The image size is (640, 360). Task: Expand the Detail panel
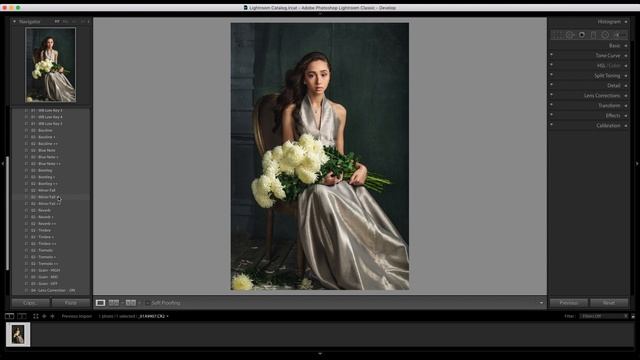point(626,86)
